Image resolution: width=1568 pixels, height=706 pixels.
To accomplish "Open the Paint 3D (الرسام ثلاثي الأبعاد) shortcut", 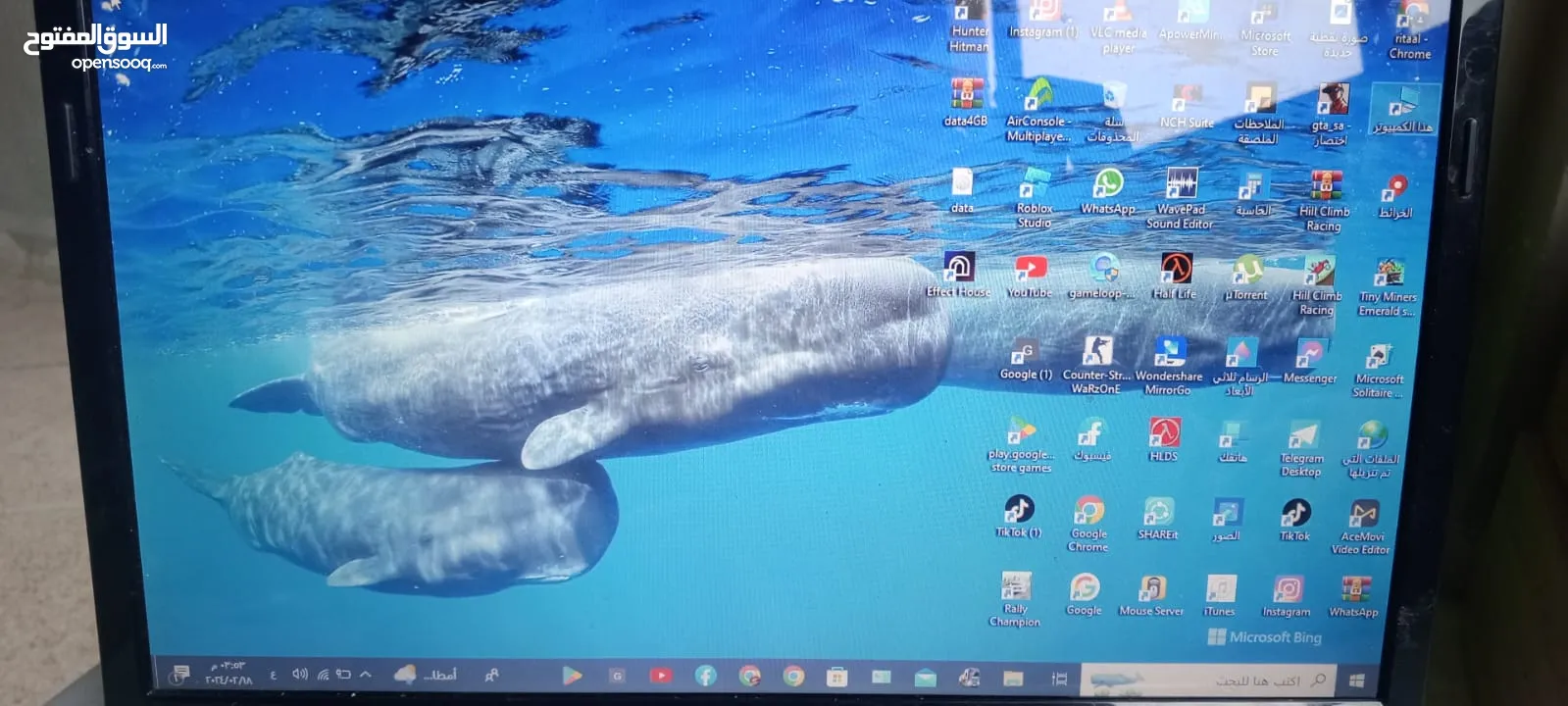I will click(x=1239, y=368).
